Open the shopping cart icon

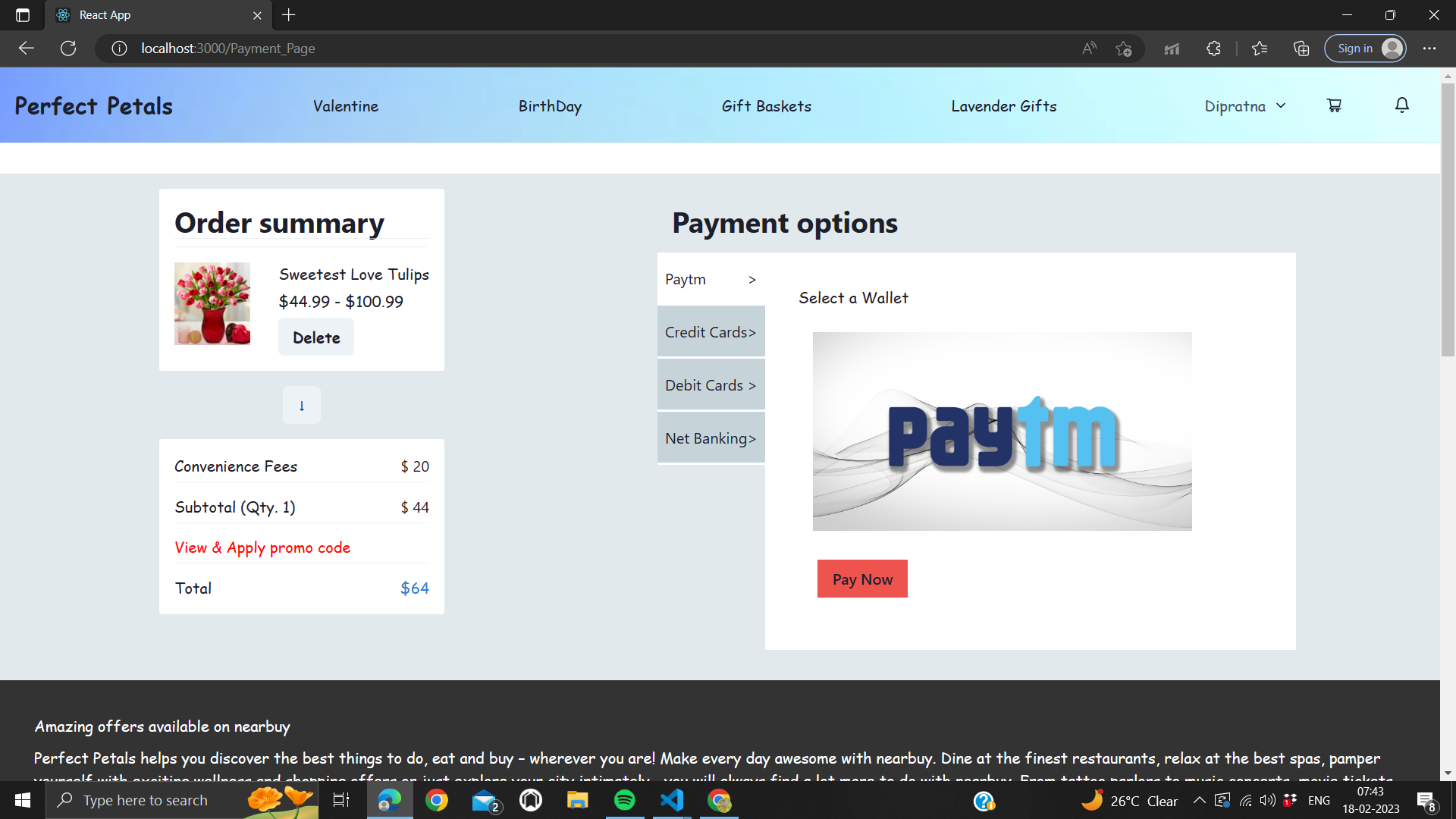click(1334, 105)
